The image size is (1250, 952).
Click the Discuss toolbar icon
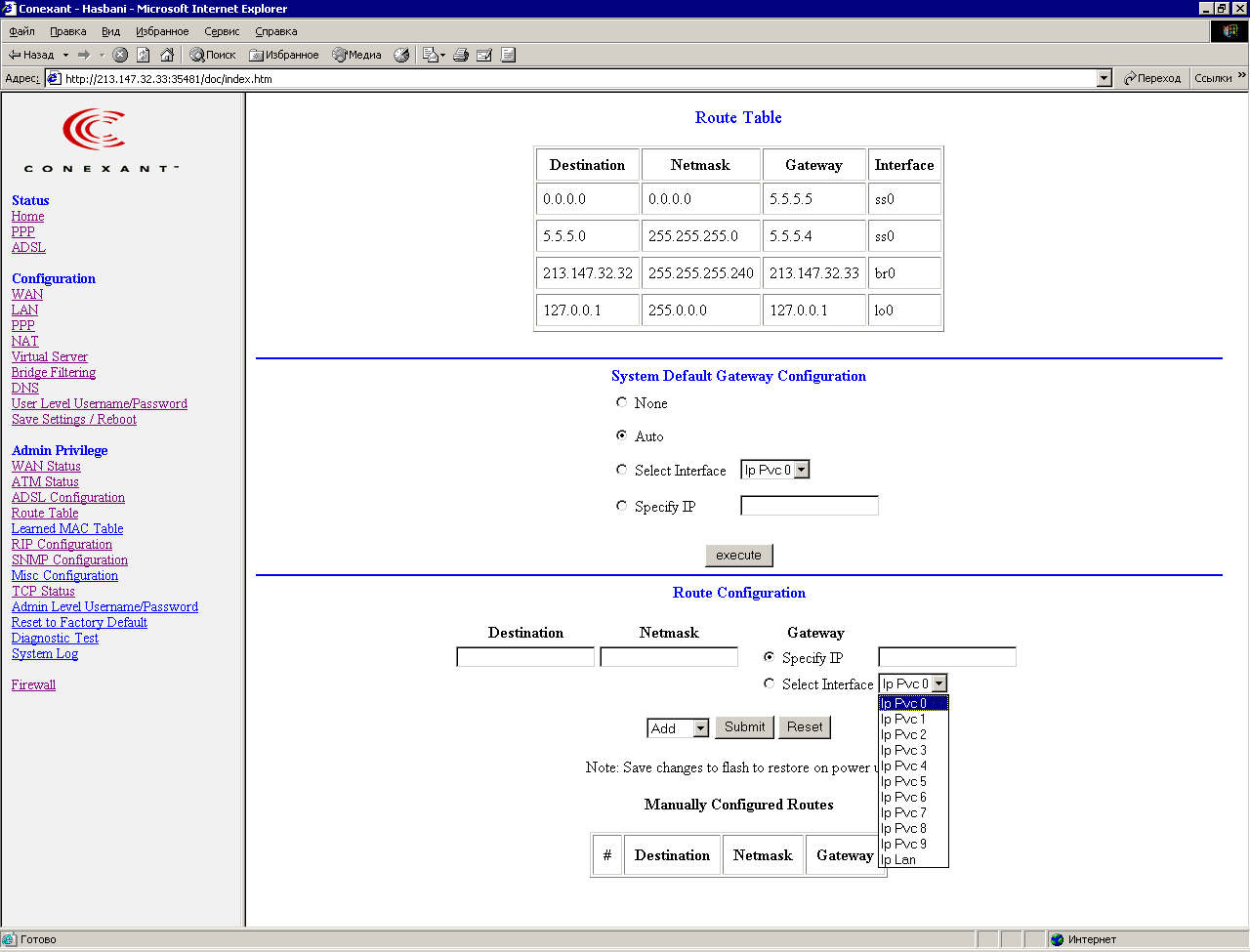[508, 55]
